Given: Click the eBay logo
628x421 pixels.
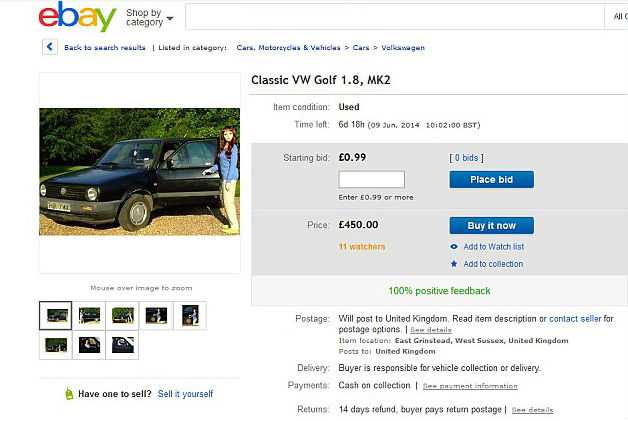Looking at the screenshot, I should coord(77,16).
